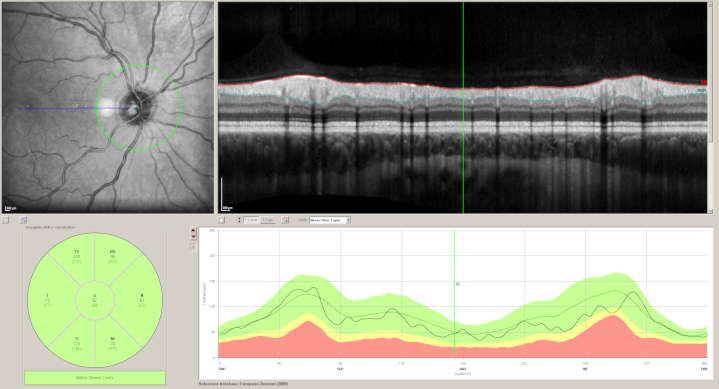
Task: Select the T sector in the RNFL pie chart
Action: click(48, 300)
